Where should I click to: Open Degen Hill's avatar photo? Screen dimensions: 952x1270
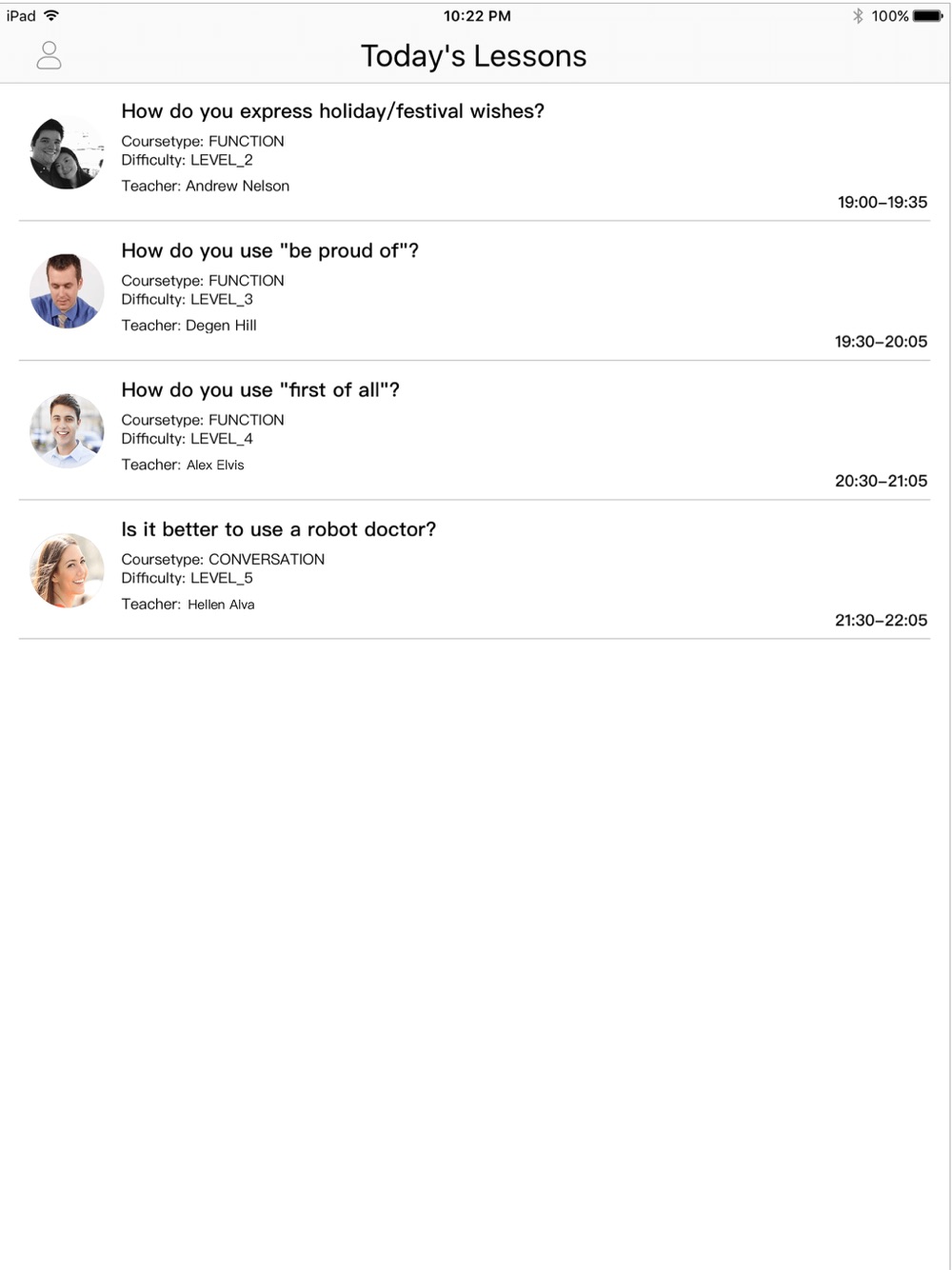[x=67, y=291]
